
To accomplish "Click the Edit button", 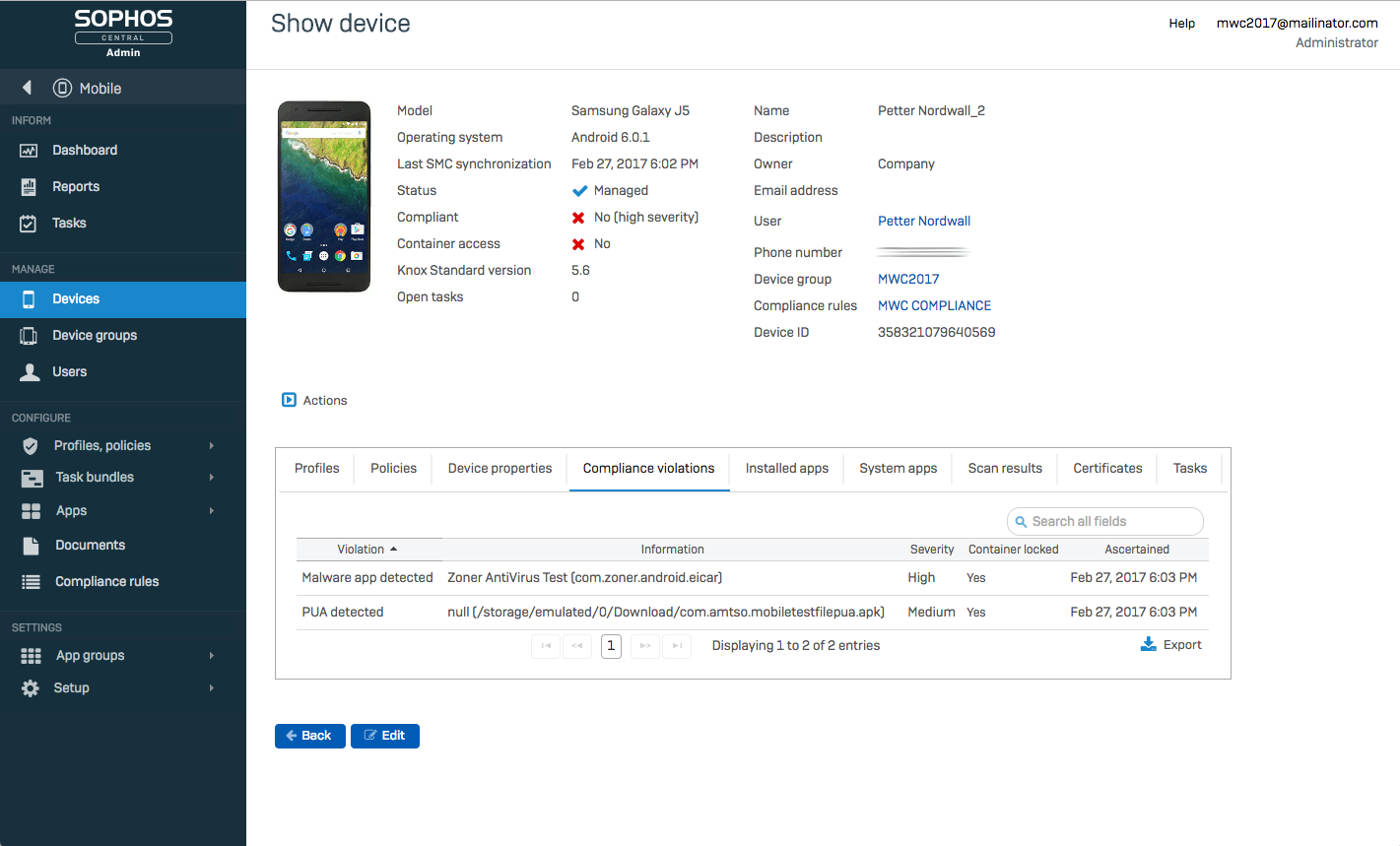I will coord(385,736).
